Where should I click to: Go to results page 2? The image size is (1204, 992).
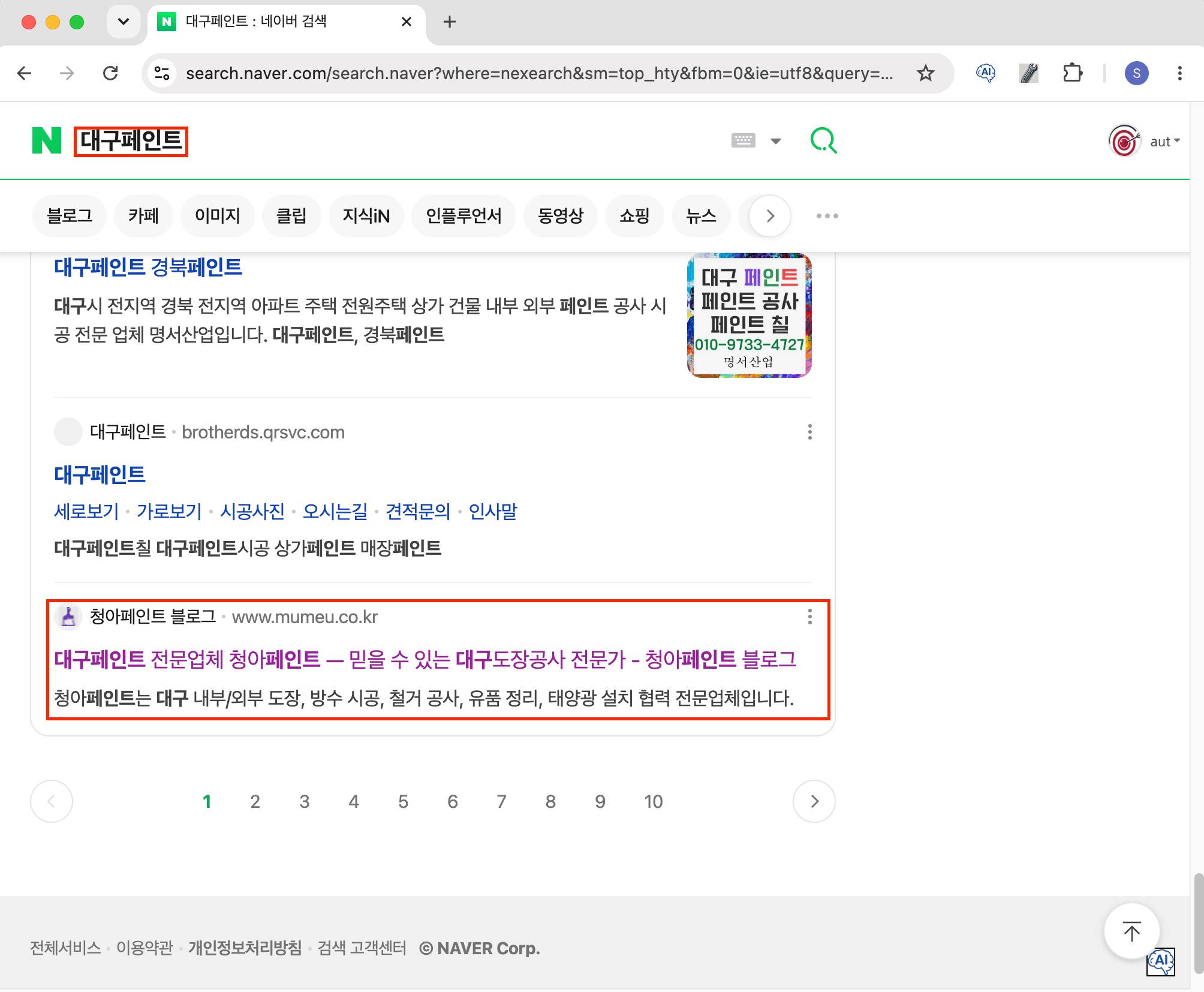(x=255, y=801)
